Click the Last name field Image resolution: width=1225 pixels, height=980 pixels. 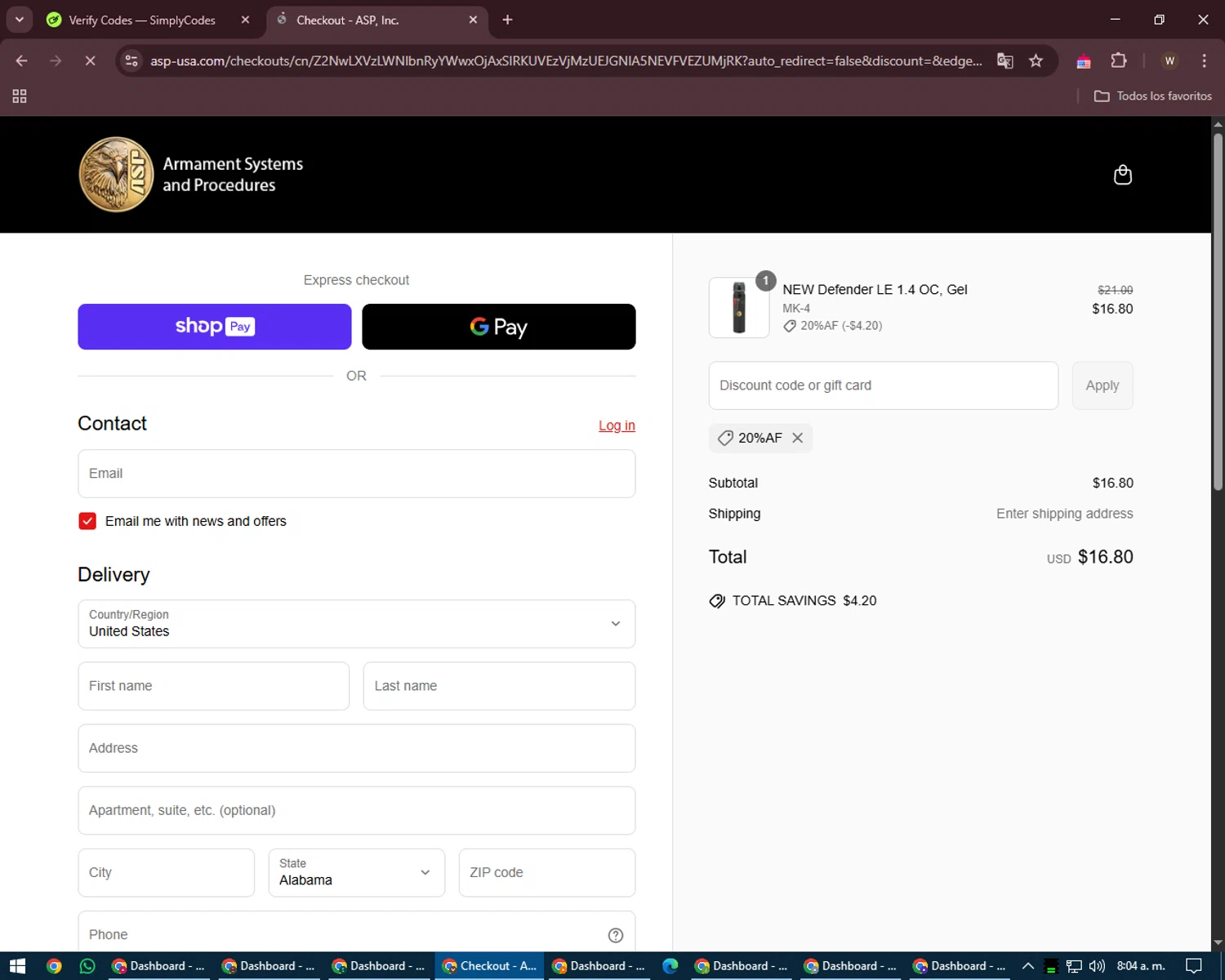click(x=499, y=686)
